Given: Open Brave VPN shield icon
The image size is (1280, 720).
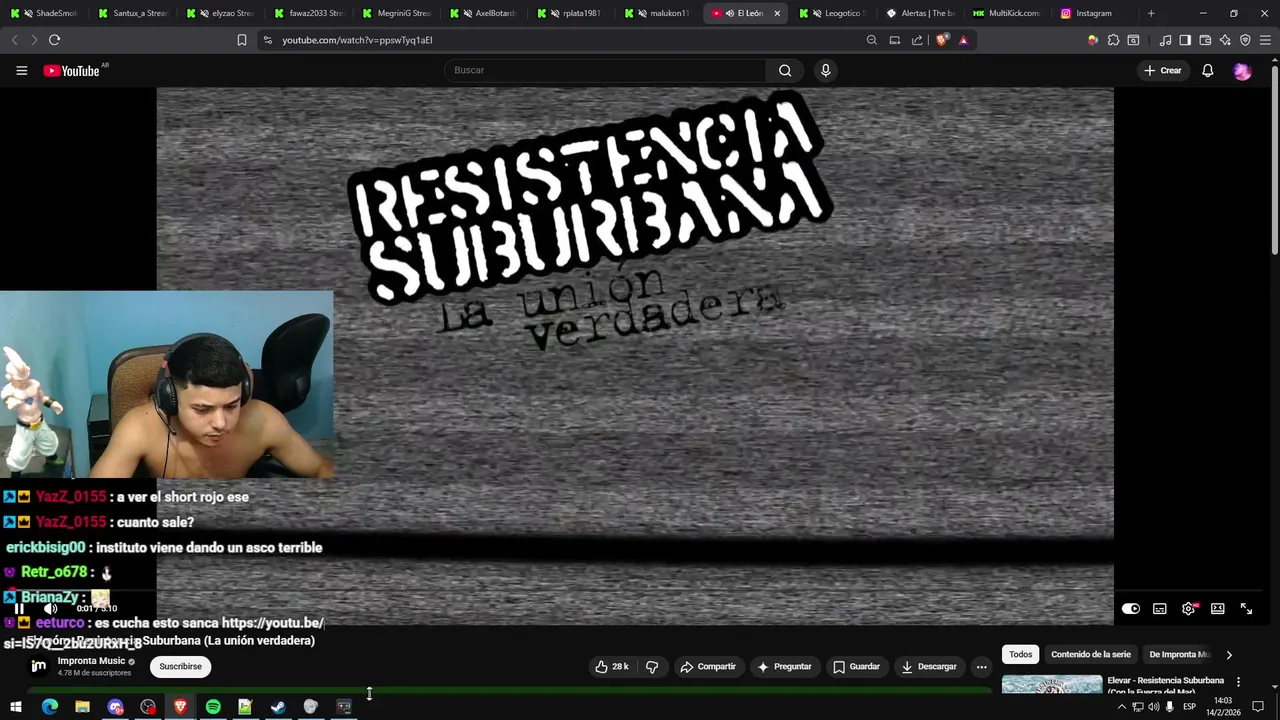Looking at the screenshot, I should [1245, 40].
